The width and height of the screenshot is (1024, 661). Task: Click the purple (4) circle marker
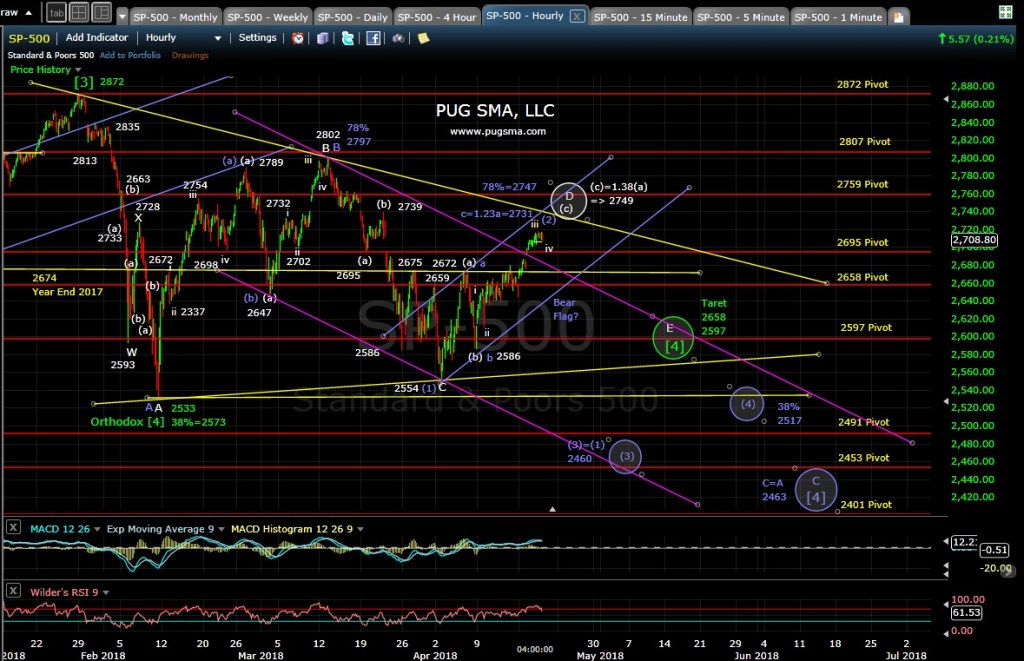(x=747, y=404)
